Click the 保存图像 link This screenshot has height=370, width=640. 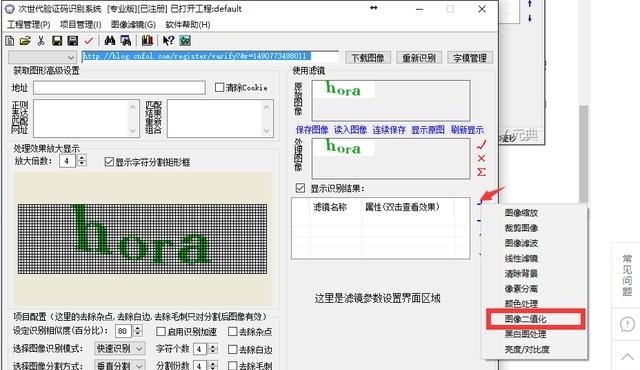pos(312,130)
